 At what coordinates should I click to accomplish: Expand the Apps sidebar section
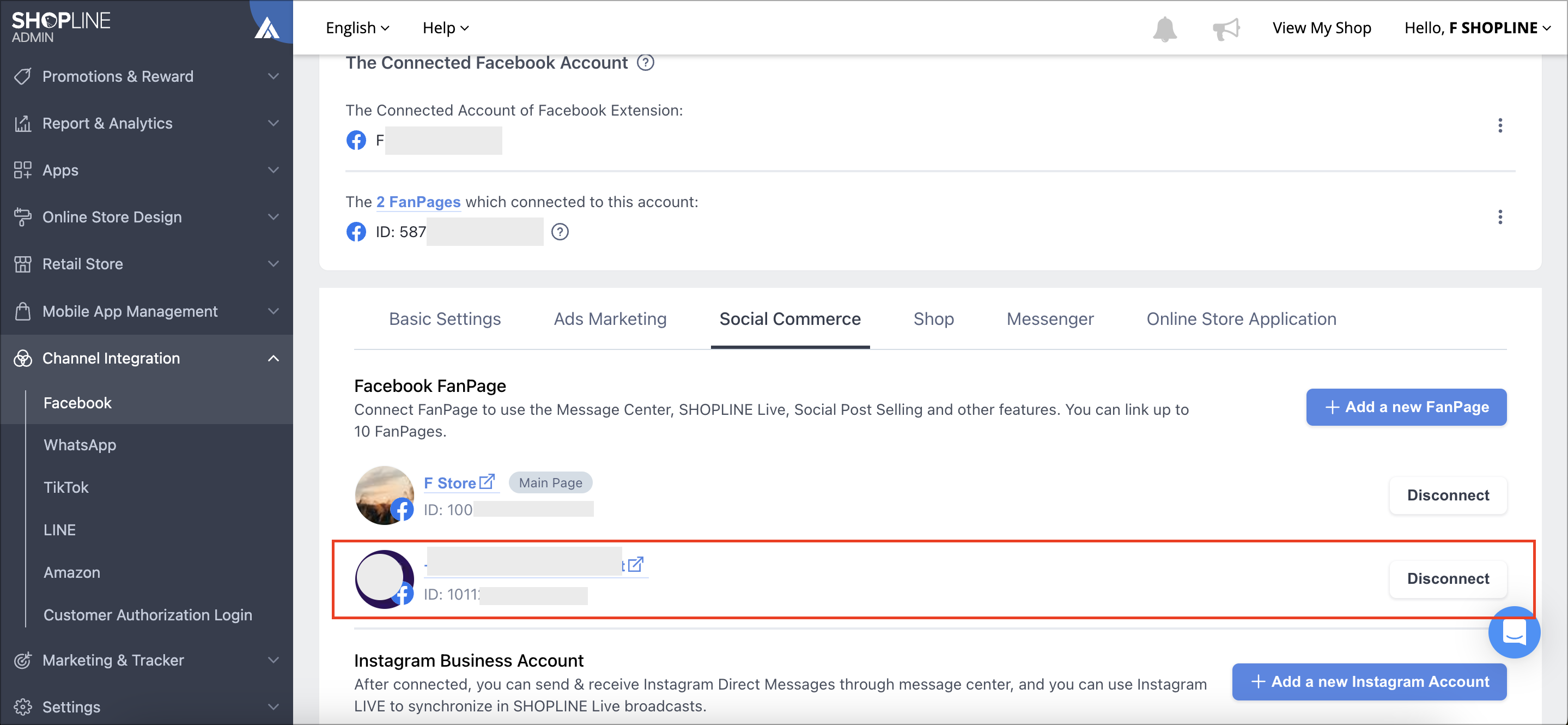pyautogui.click(x=274, y=170)
